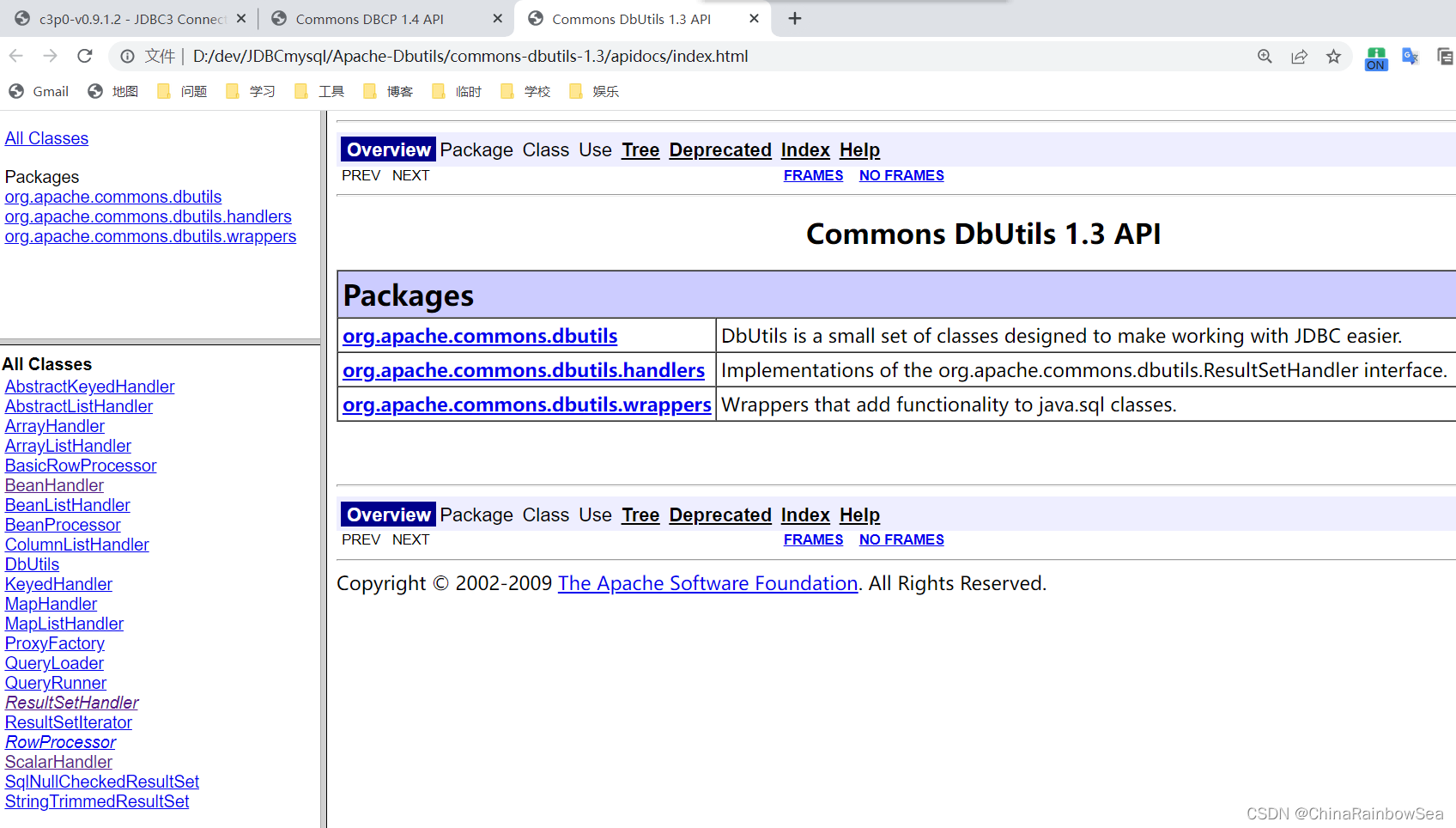Open the Google Translate extension icon
This screenshot has height=828, width=1456.
click(1410, 57)
